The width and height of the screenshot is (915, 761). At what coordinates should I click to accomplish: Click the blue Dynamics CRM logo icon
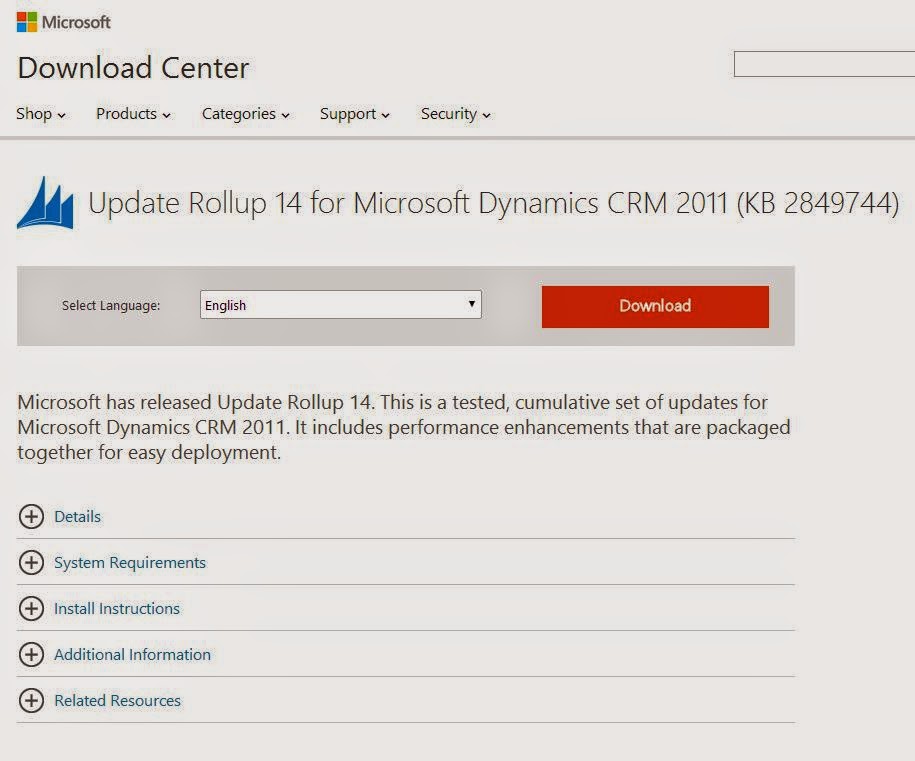[x=46, y=203]
